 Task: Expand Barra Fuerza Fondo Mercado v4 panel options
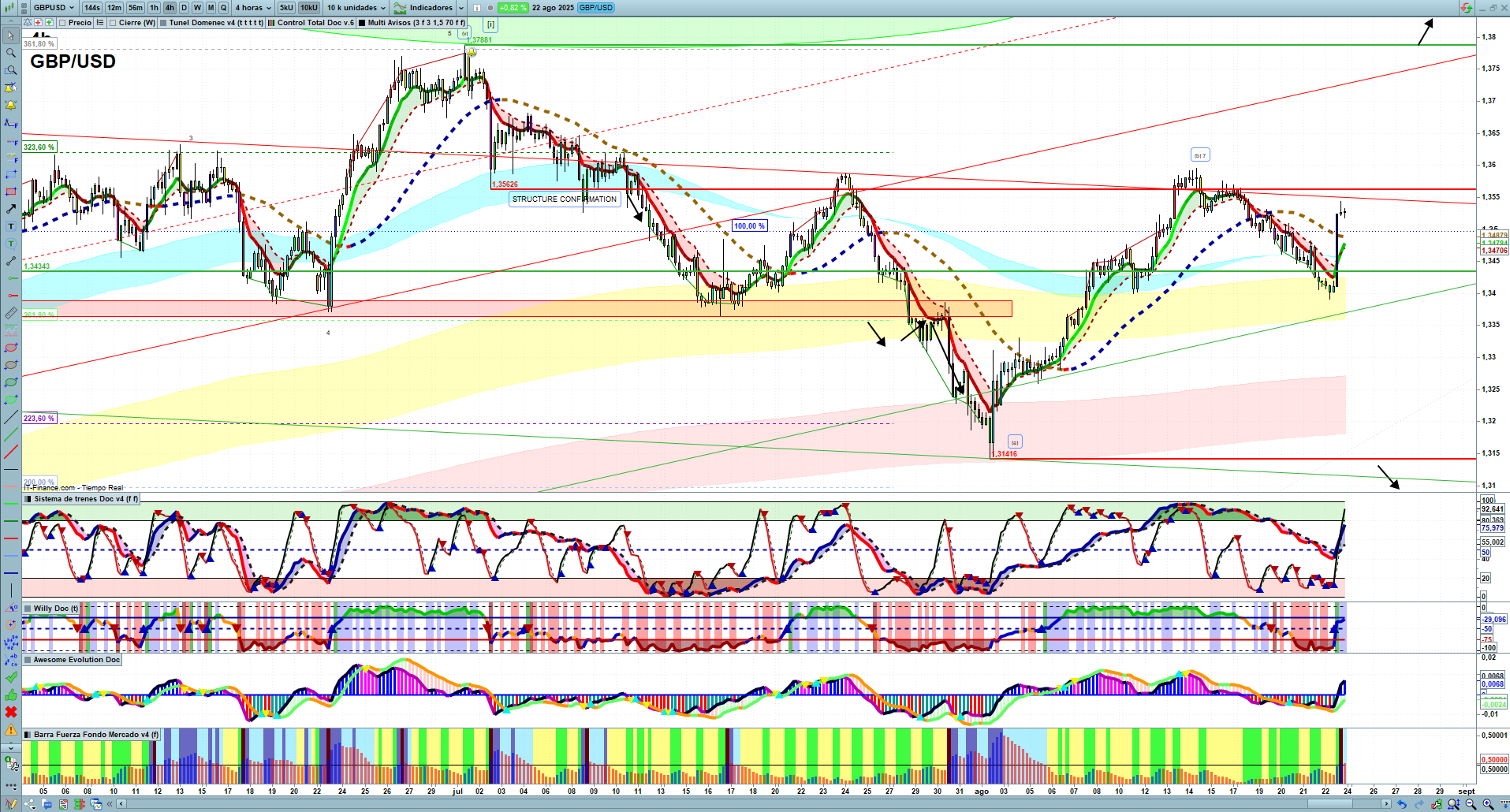pos(28,735)
